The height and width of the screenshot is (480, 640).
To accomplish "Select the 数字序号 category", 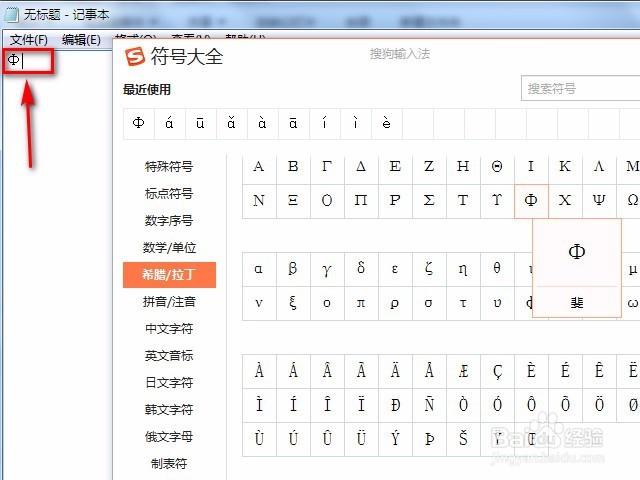I will coord(169,220).
